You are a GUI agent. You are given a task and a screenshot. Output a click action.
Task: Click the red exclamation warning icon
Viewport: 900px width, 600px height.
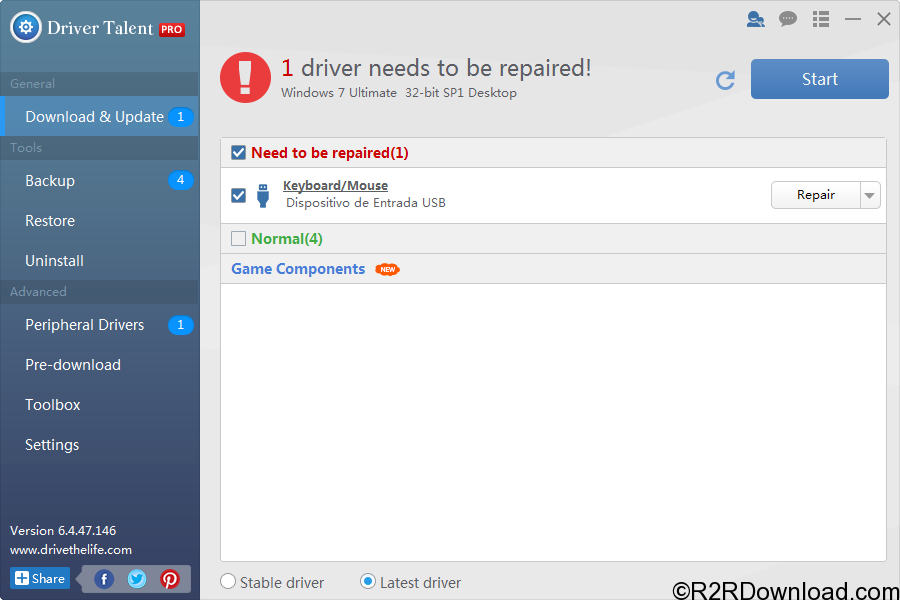point(245,78)
